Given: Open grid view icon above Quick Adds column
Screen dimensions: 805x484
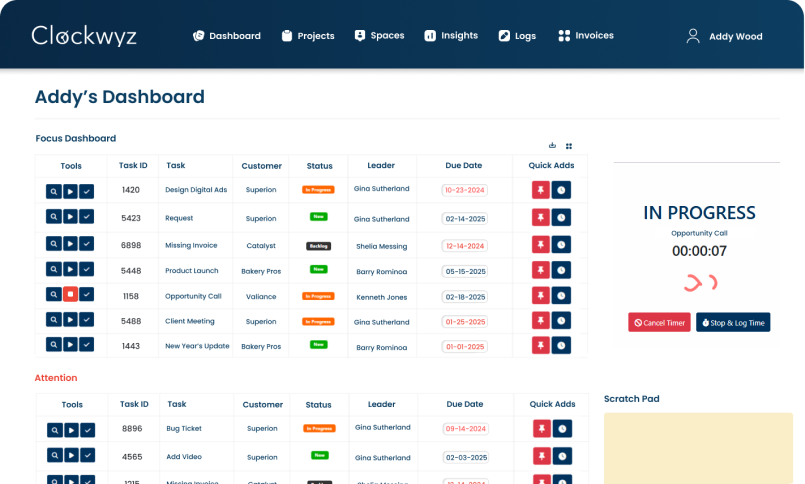Looking at the screenshot, I should click(569, 146).
